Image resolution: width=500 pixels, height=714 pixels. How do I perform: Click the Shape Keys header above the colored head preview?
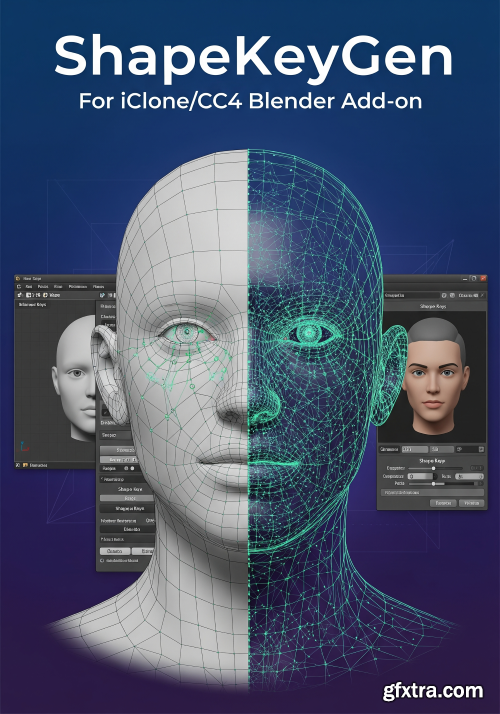coord(433,306)
